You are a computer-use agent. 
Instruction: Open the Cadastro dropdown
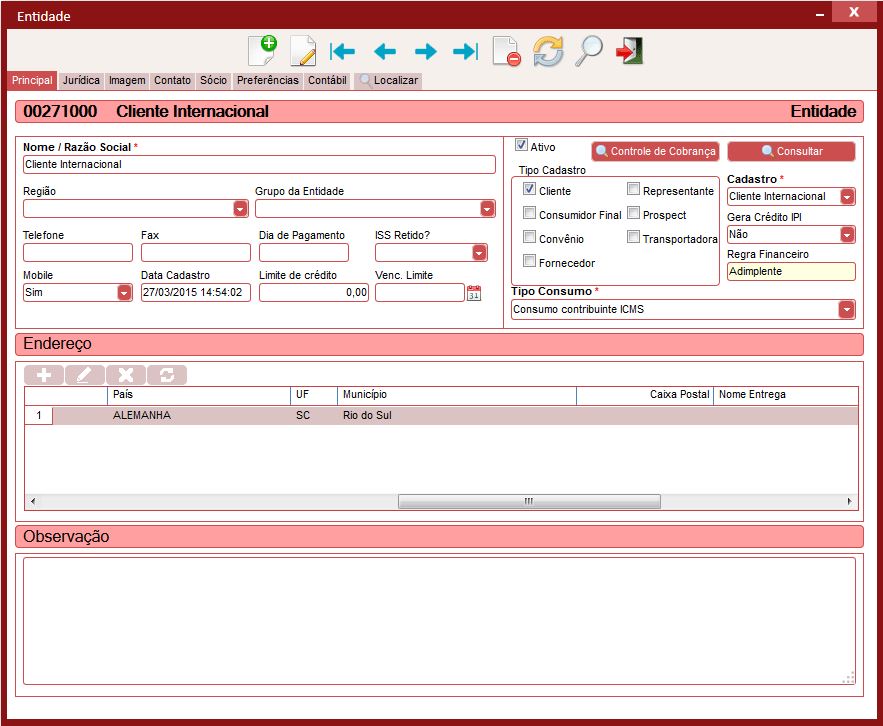pos(847,197)
